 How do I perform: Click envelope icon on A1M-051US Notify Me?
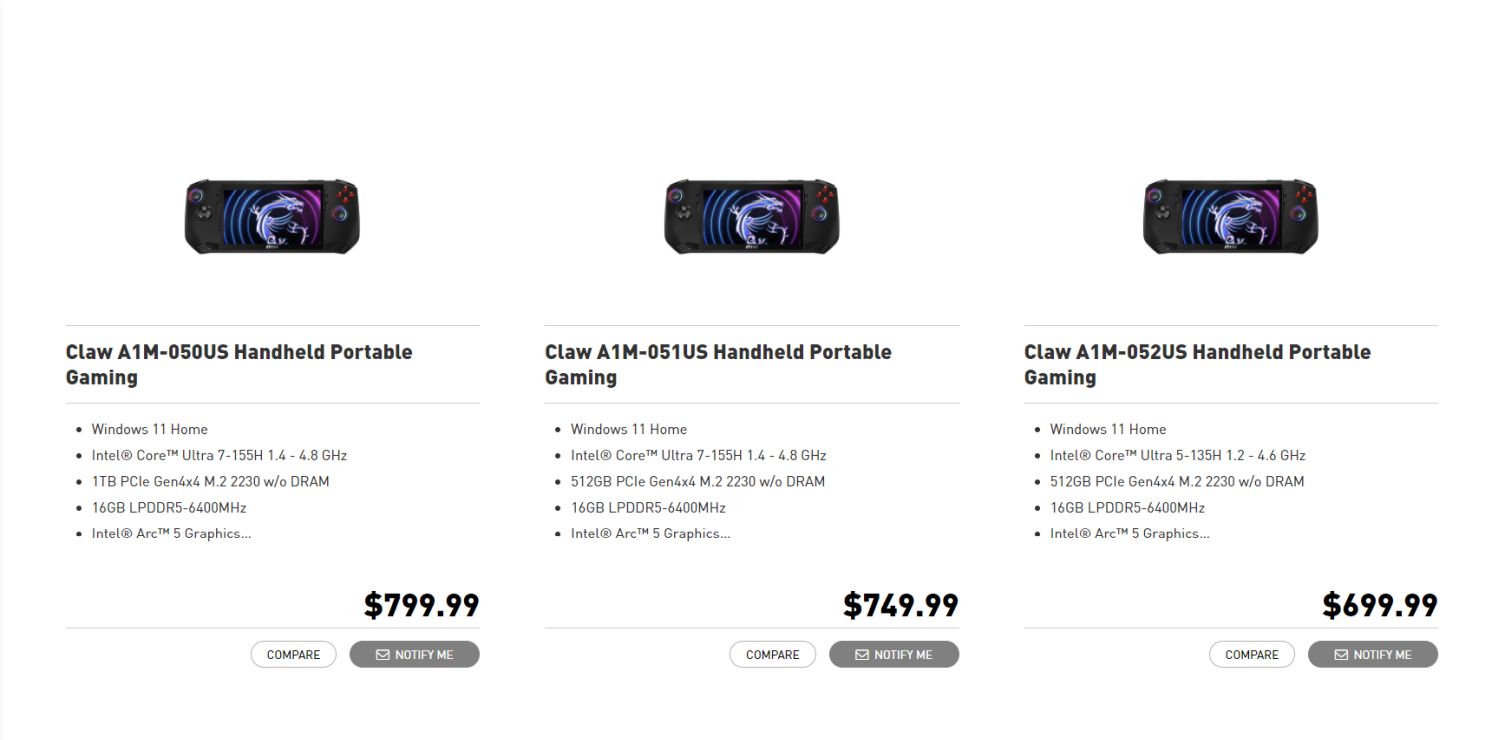[862, 655]
